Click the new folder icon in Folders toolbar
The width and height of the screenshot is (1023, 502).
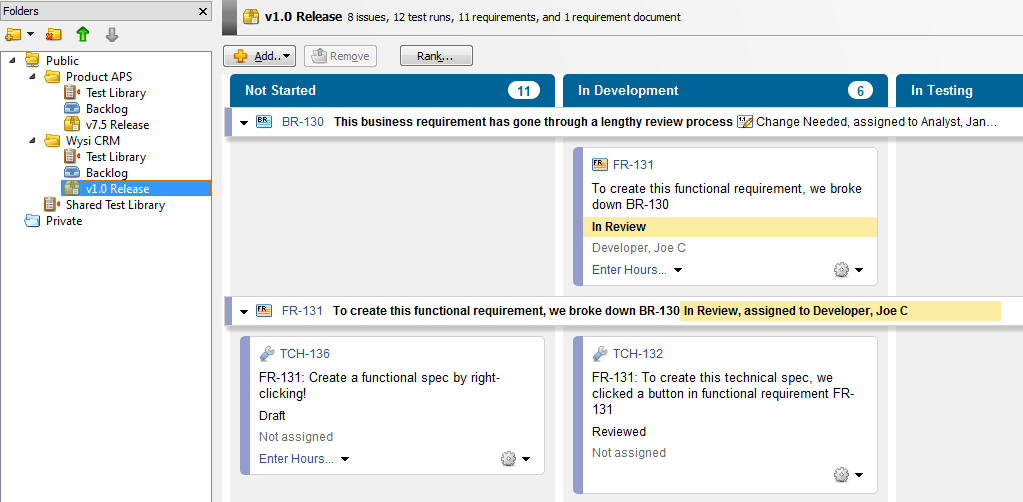(x=14, y=35)
